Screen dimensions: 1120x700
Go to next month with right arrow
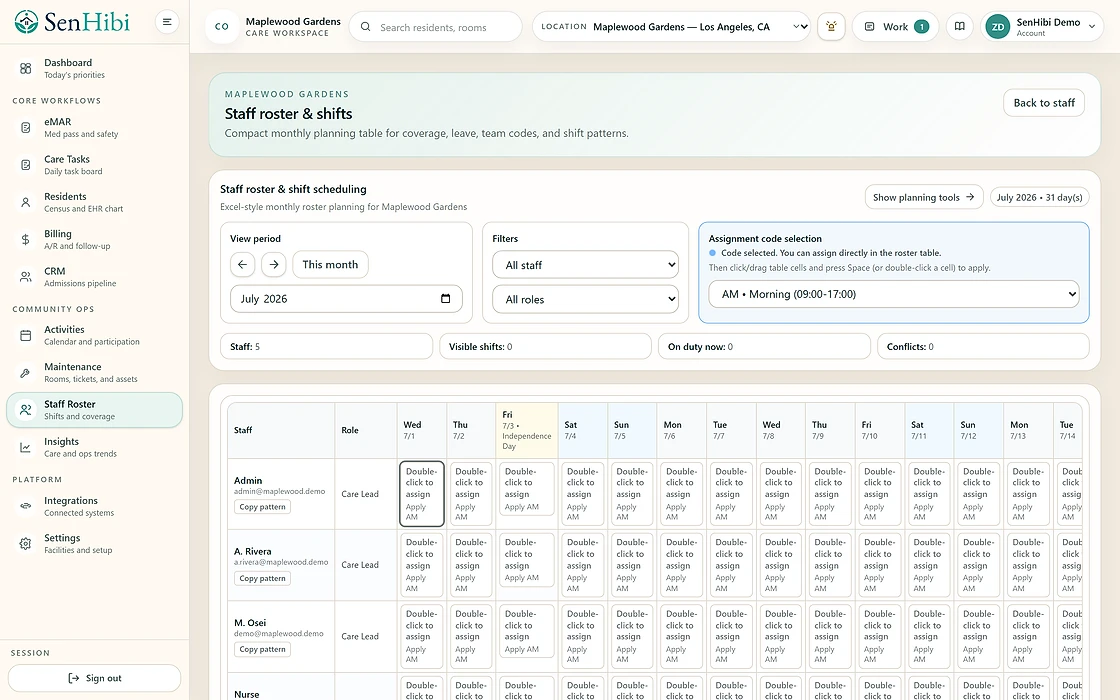tap(274, 264)
